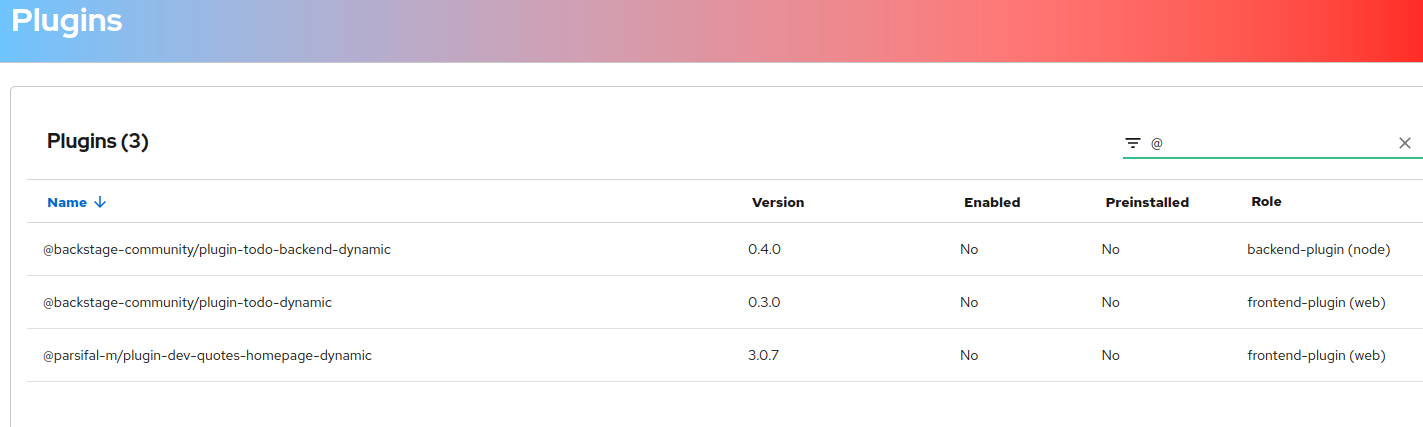Viewport: 1423px width, 427px height.
Task: Click the Plugins (3) table heading
Action: (98, 142)
